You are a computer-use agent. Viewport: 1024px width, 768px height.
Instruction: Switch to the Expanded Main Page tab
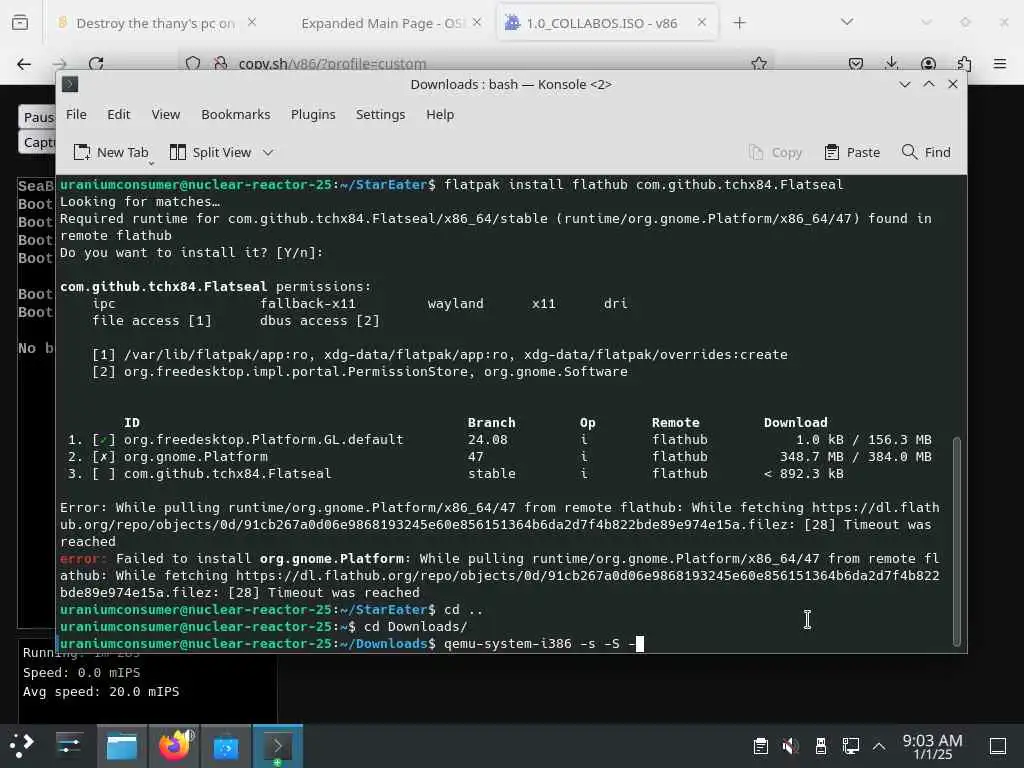pyautogui.click(x=382, y=23)
